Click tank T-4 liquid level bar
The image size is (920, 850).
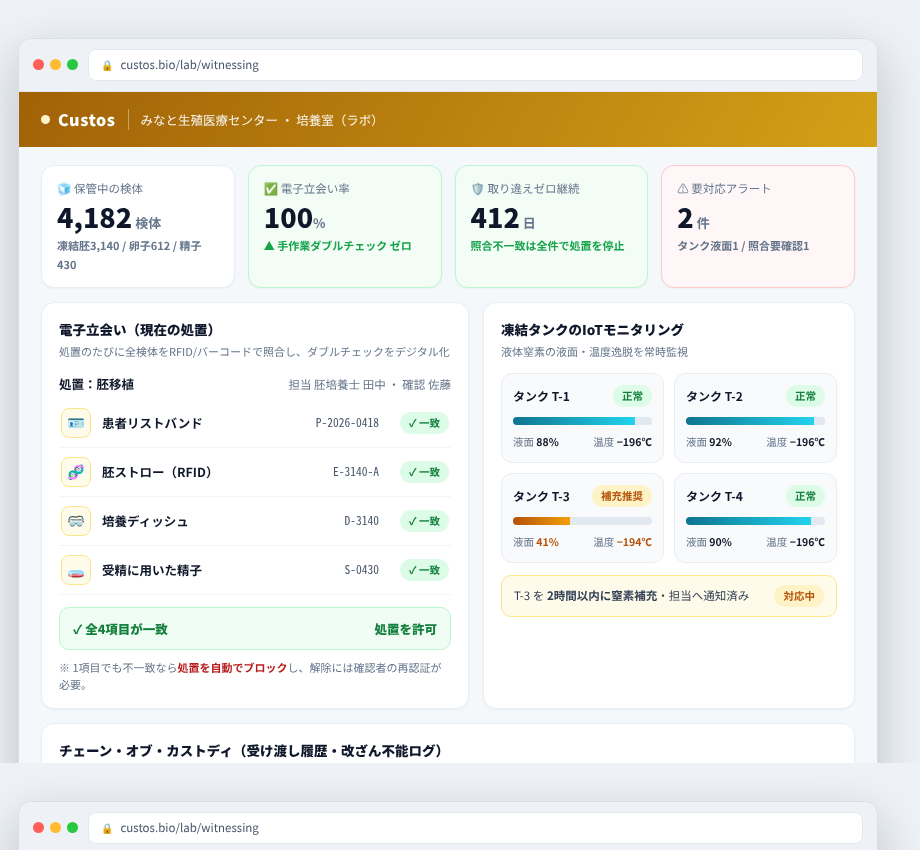click(x=755, y=521)
